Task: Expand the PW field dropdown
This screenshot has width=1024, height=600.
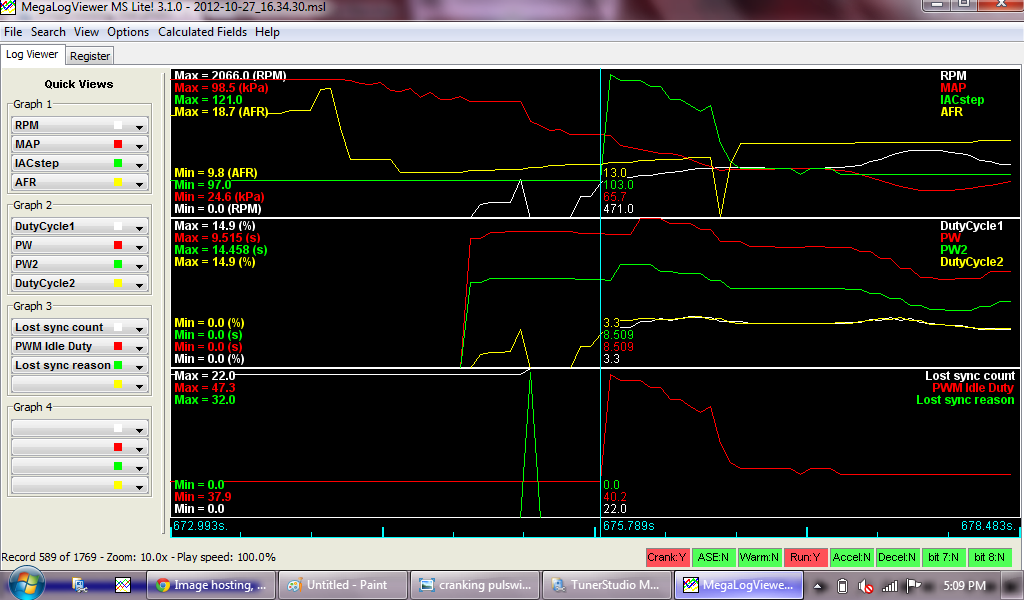Action: pos(139,246)
